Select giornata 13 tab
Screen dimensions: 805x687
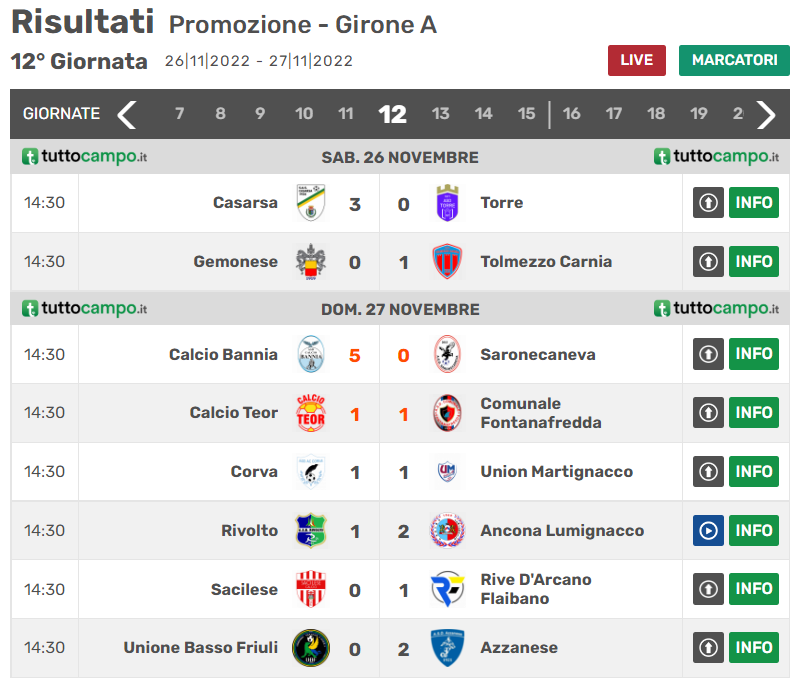(x=440, y=114)
